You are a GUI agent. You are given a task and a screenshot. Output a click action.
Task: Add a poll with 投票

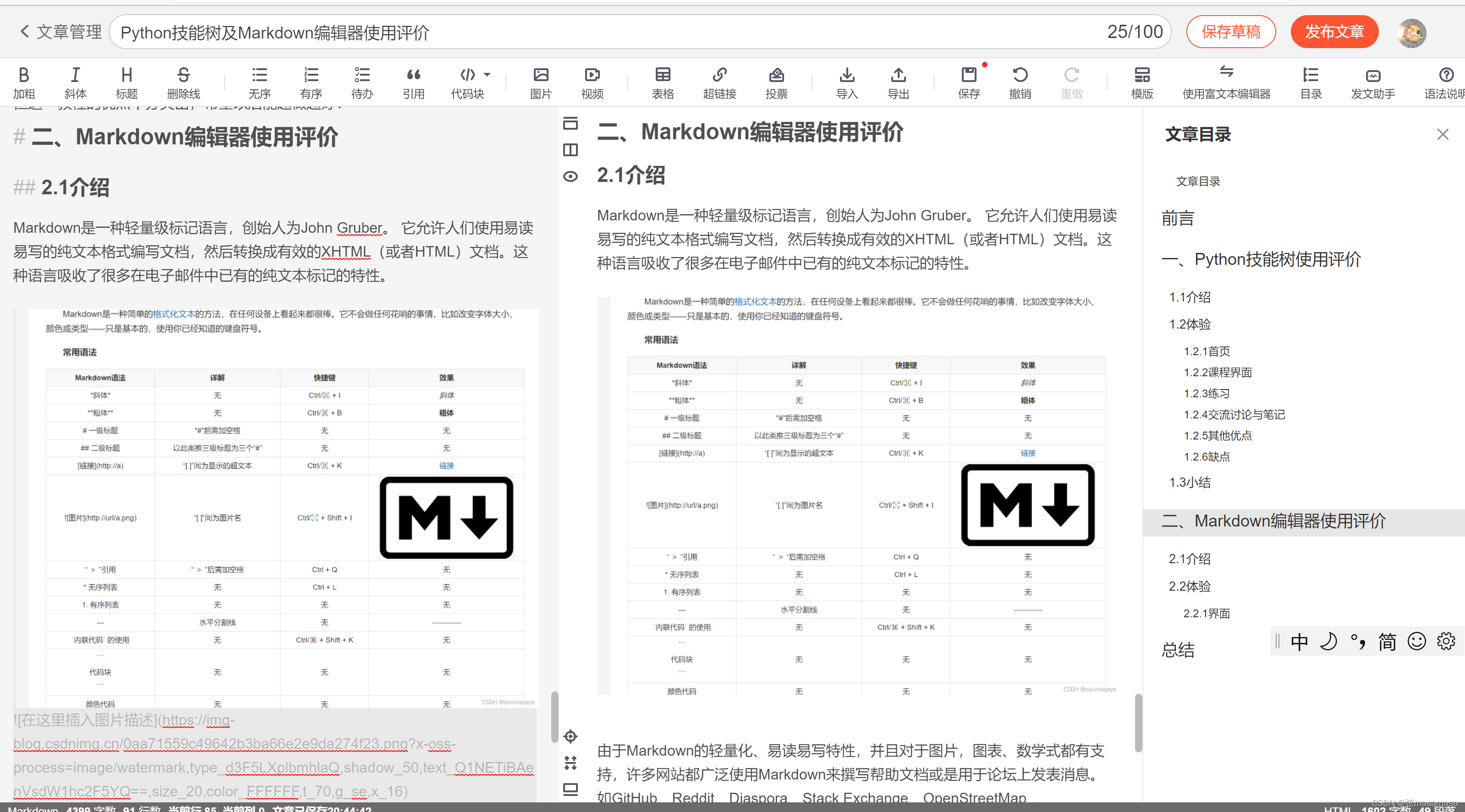click(x=776, y=83)
